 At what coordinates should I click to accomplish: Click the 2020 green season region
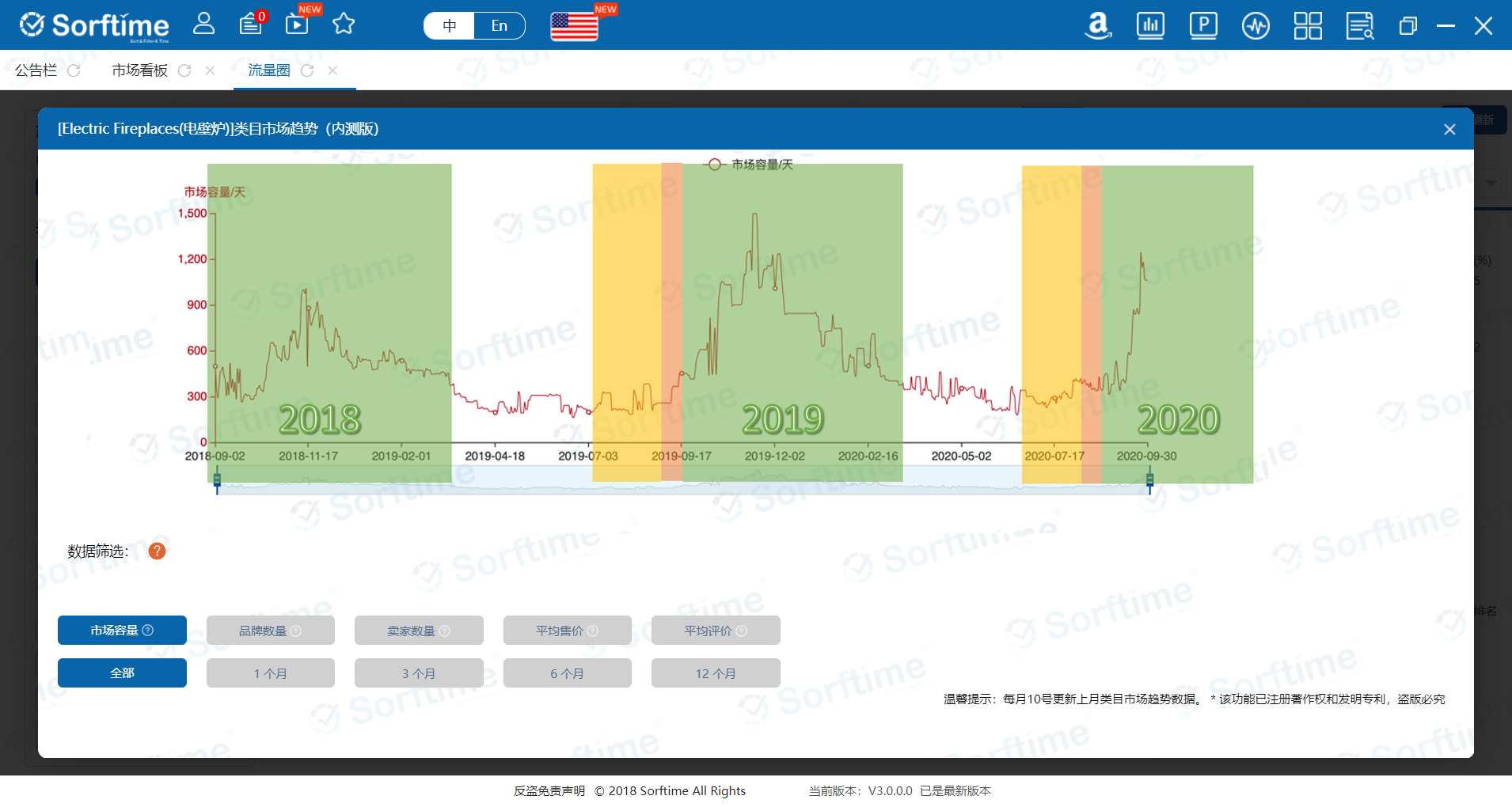(x=1177, y=324)
